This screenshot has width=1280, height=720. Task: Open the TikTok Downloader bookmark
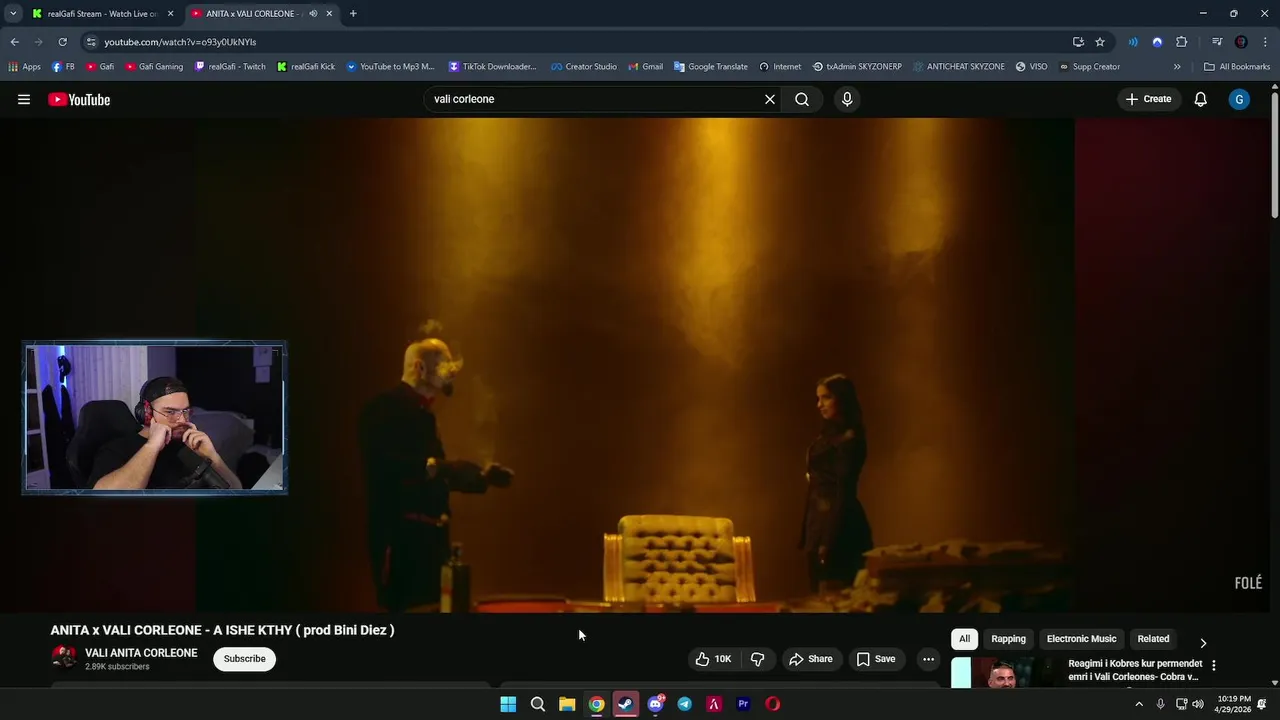click(492, 67)
